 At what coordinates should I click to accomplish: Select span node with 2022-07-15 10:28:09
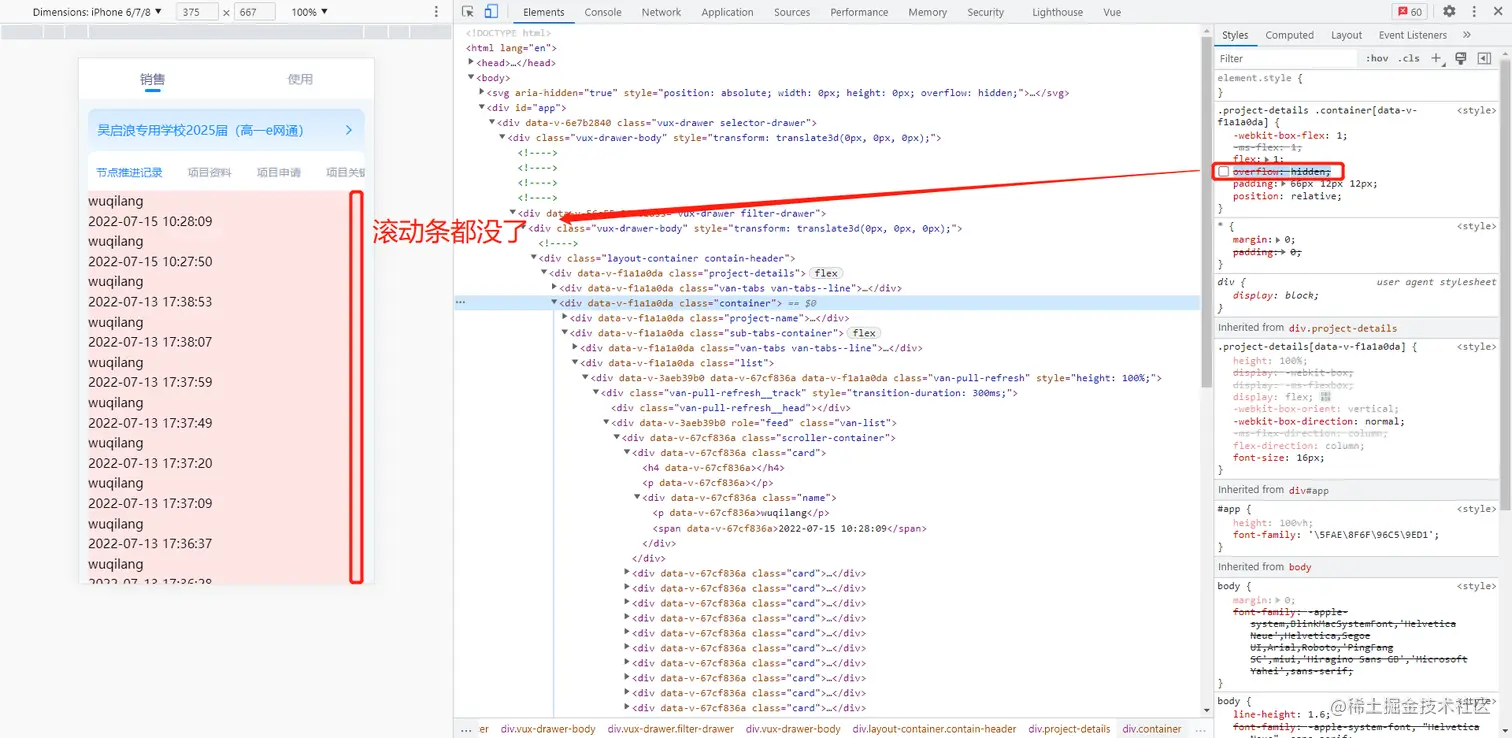click(x=789, y=528)
